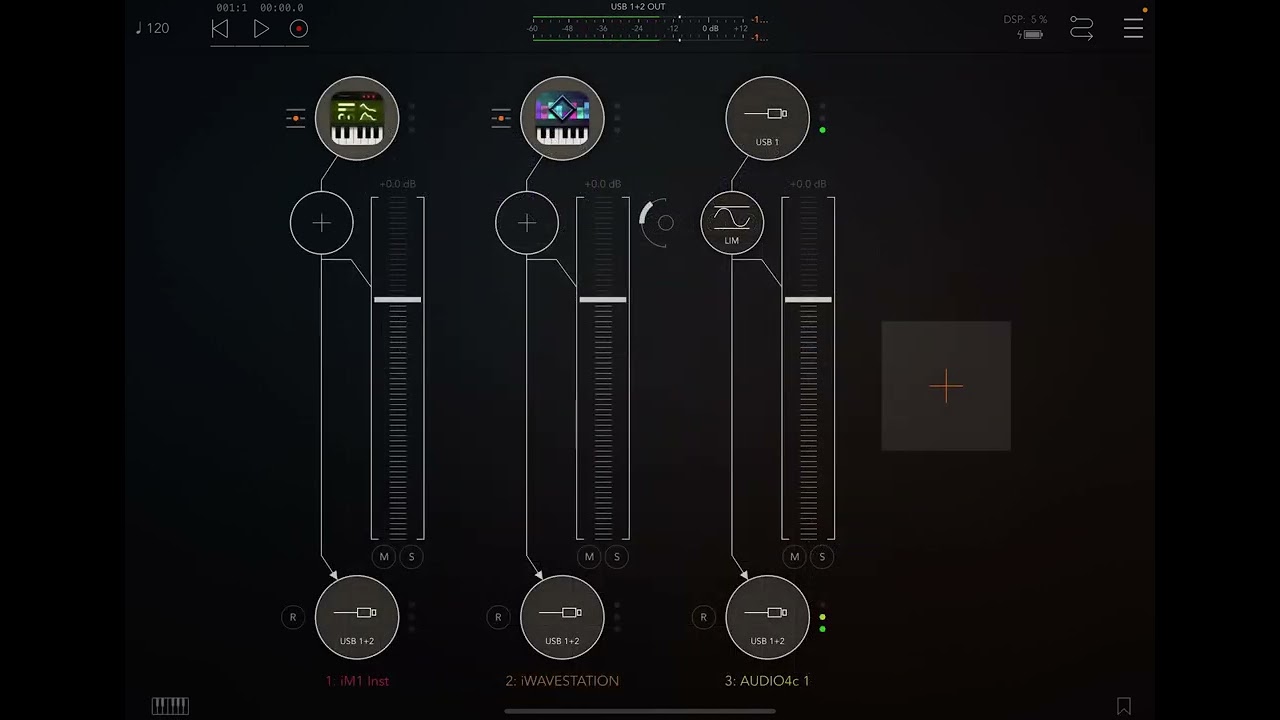The image size is (1280, 720).
Task: Open USB 1+2 output of iM1 channel
Action: pos(357,617)
